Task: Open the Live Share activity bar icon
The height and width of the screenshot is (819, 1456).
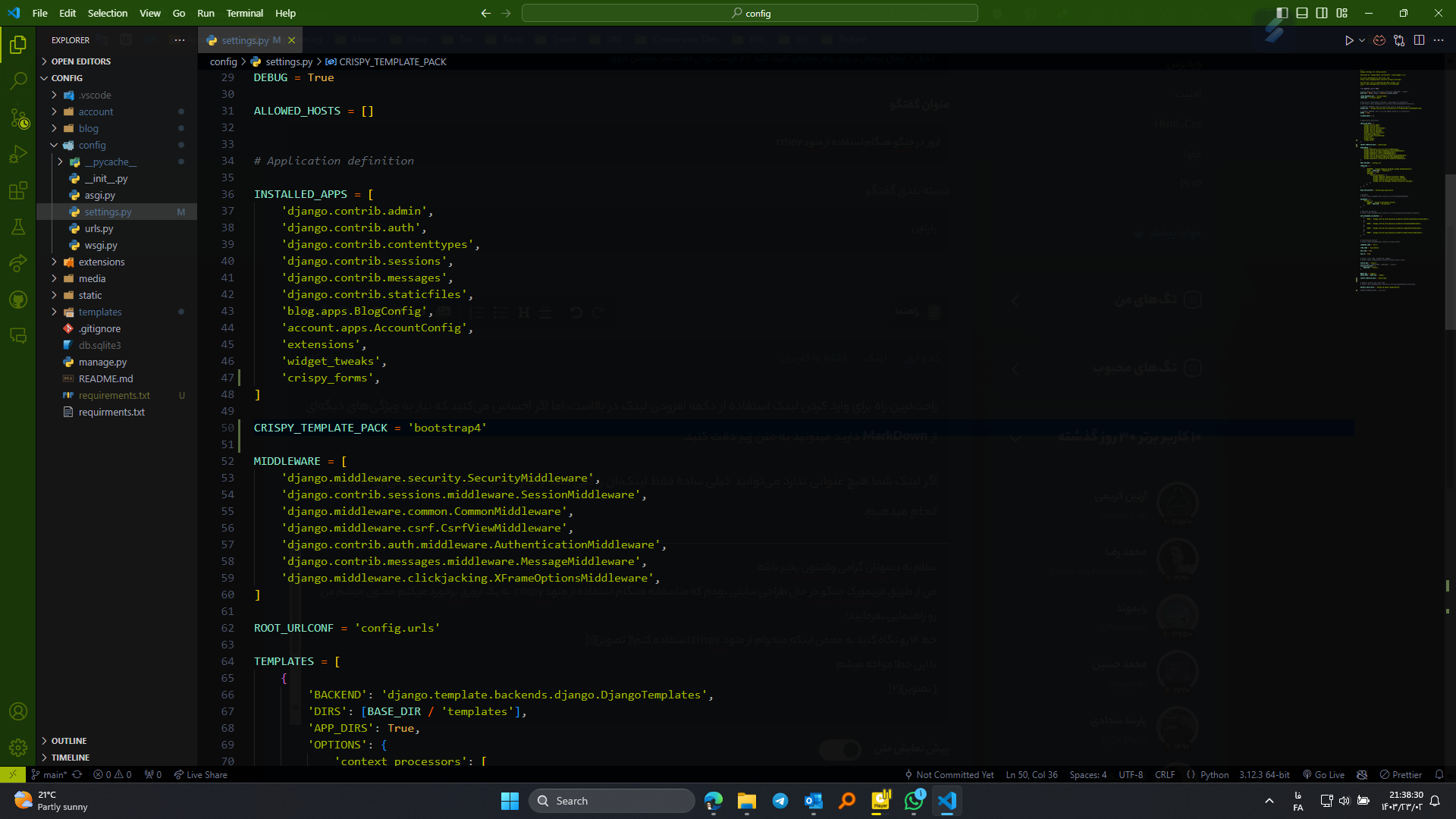Action: pos(18,263)
